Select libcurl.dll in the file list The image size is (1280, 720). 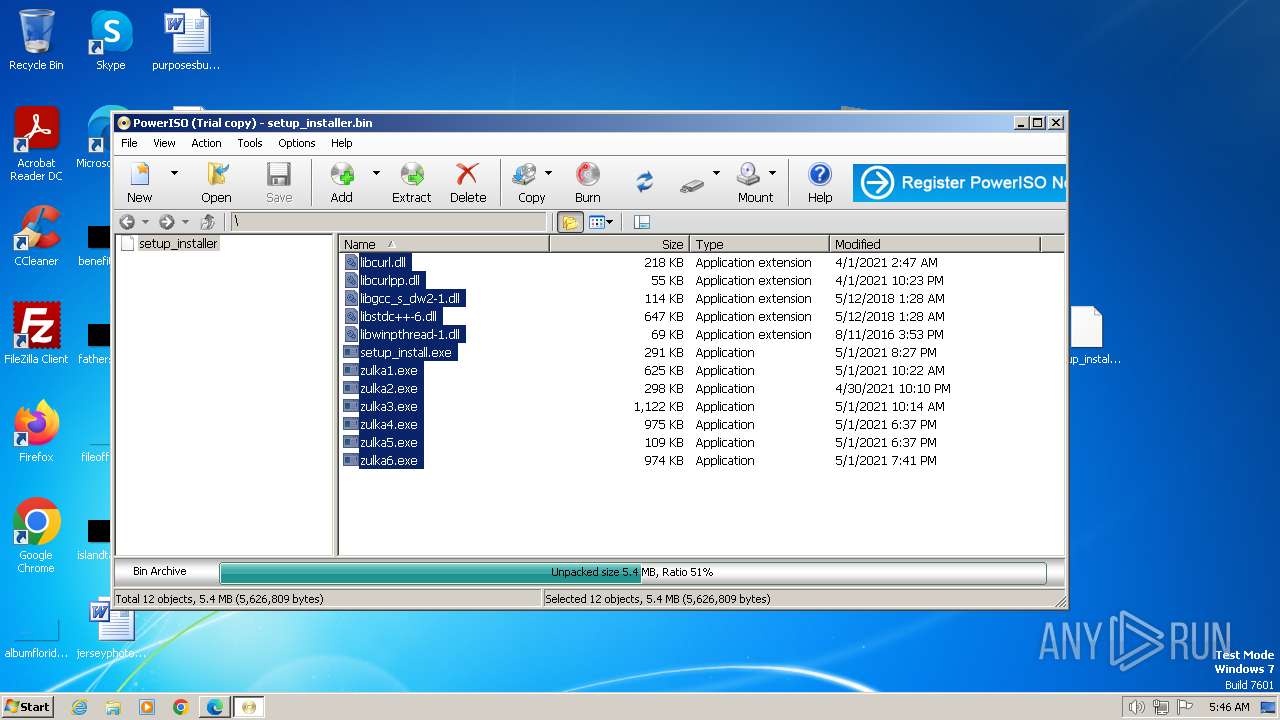tap(383, 262)
